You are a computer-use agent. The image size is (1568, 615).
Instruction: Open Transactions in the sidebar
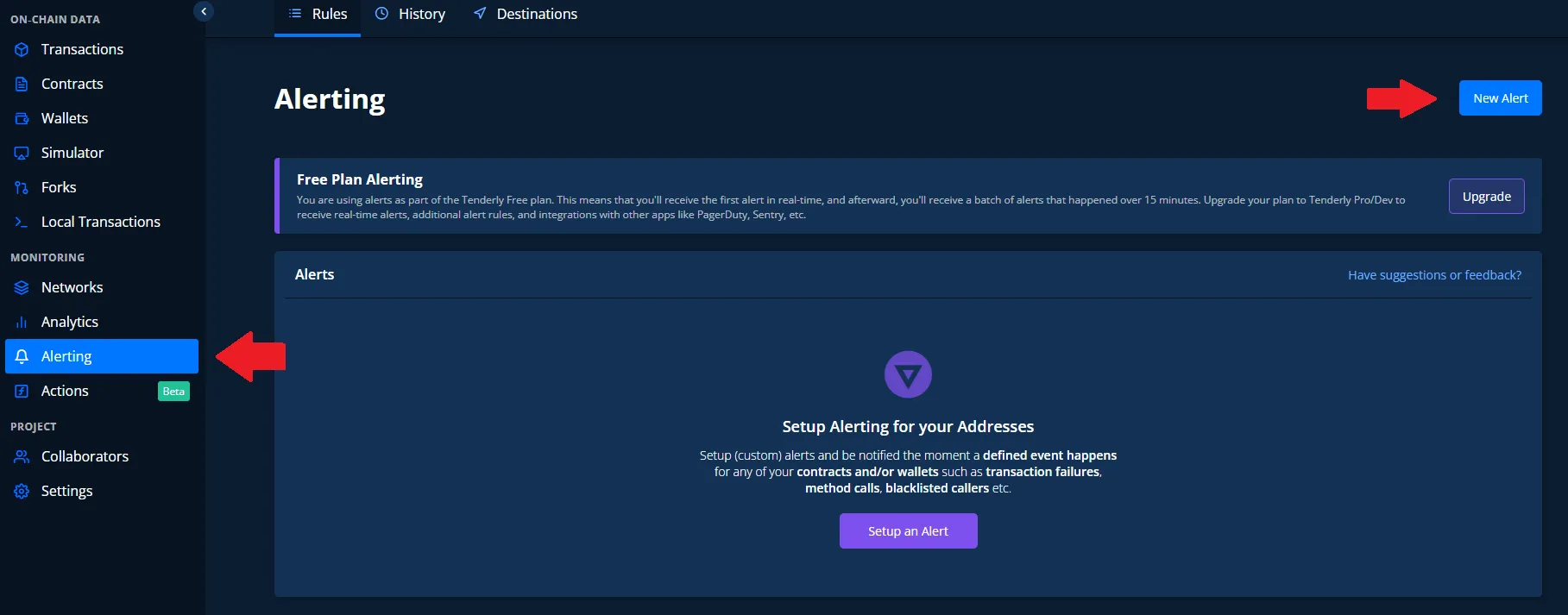102,49
